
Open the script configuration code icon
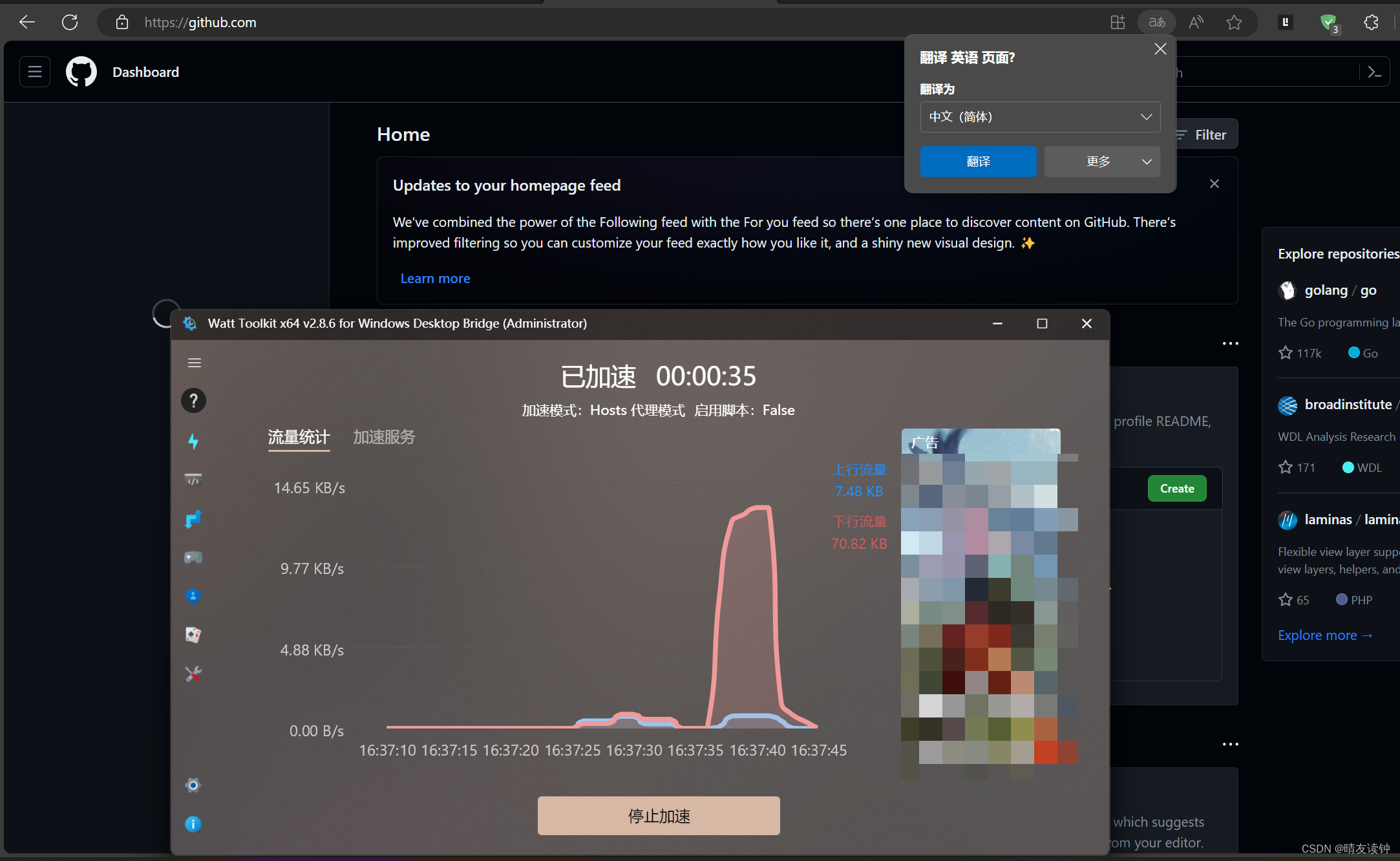coord(193,480)
